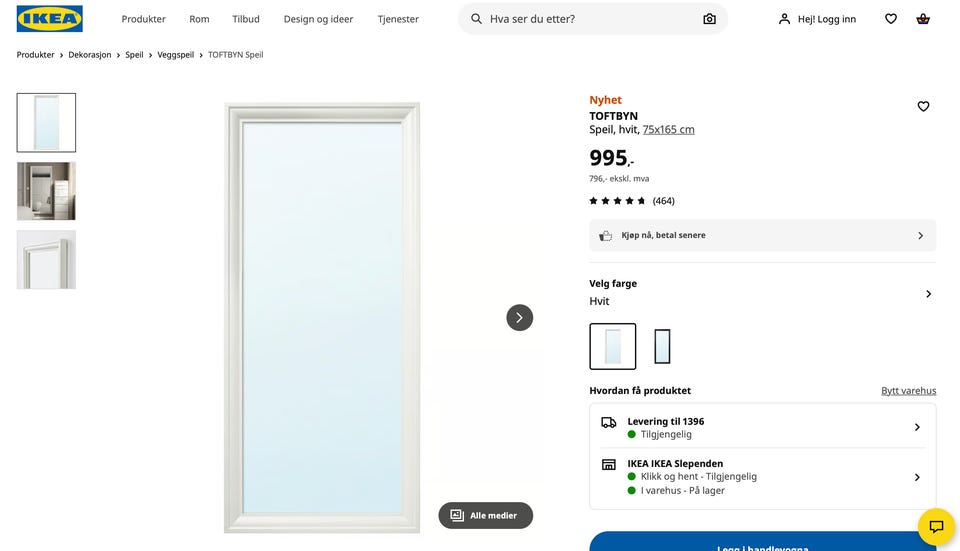Select the white colour variant
Image resolution: width=960 pixels, height=551 pixels.
(x=613, y=347)
